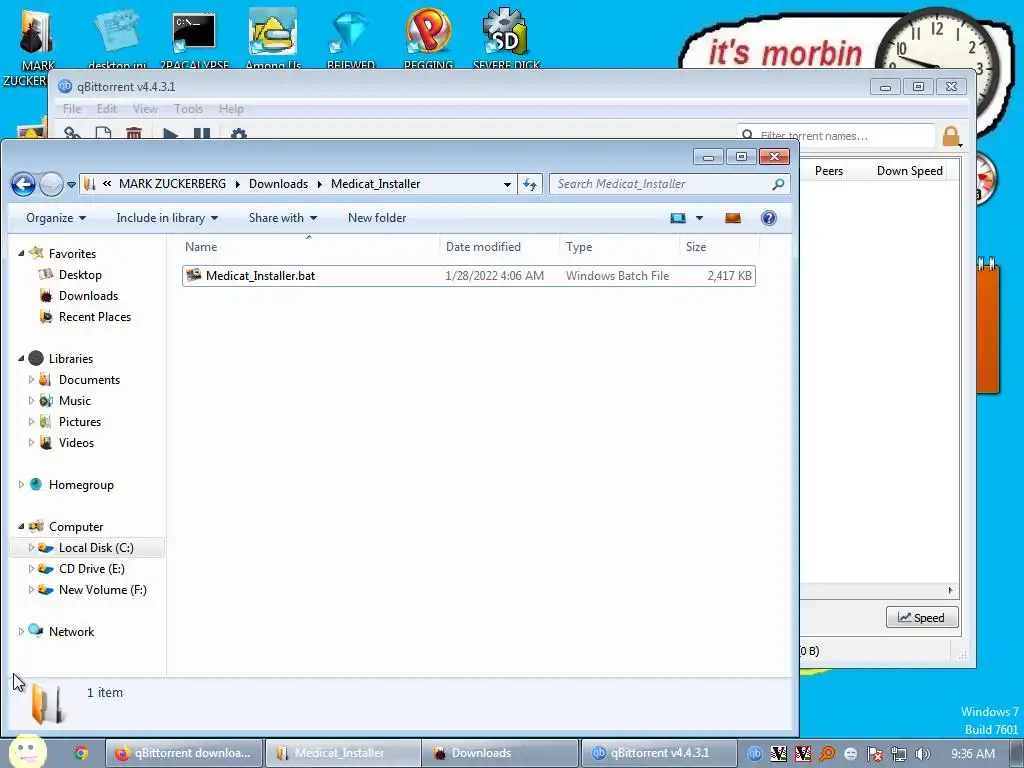
Task: Click qBittorrent lock UI icon
Action: [x=951, y=136]
